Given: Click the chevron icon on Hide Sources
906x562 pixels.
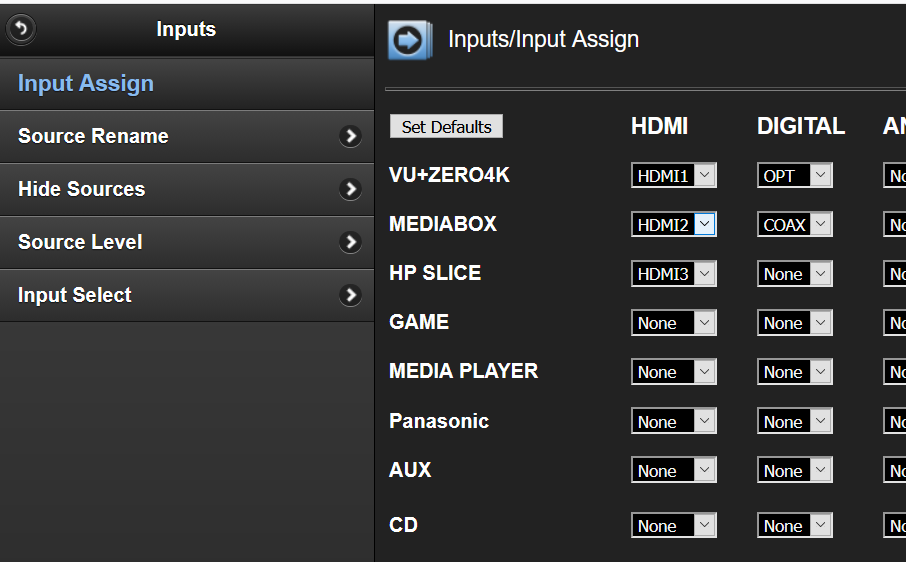Looking at the screenshot, I should pyautogui.click(x=350, y=190).
